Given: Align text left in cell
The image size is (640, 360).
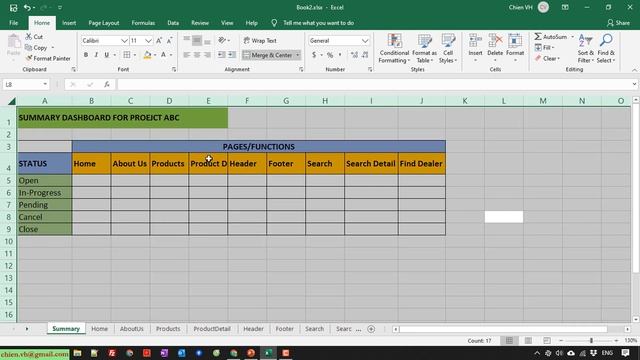Looking at the screenshot, I should [187, 55].
